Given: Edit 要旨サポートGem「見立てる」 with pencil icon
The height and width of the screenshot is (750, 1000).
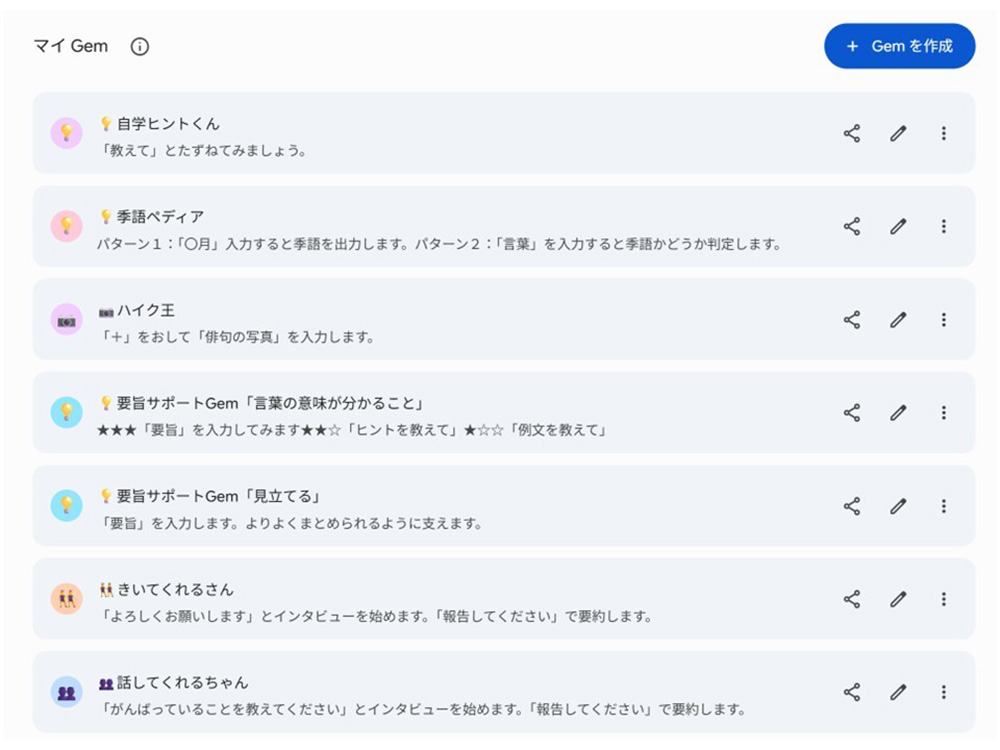Looking at the screenshot, I should point(898,506).
